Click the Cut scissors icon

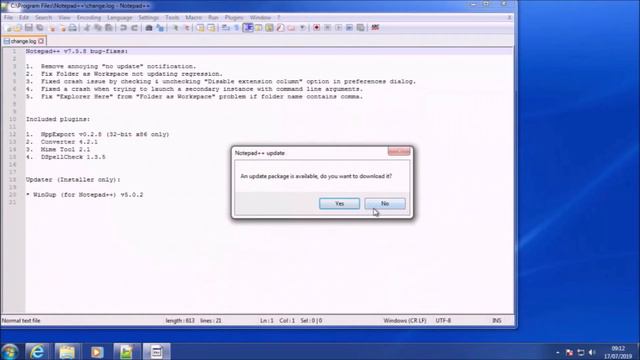click(x=86, y=28)
